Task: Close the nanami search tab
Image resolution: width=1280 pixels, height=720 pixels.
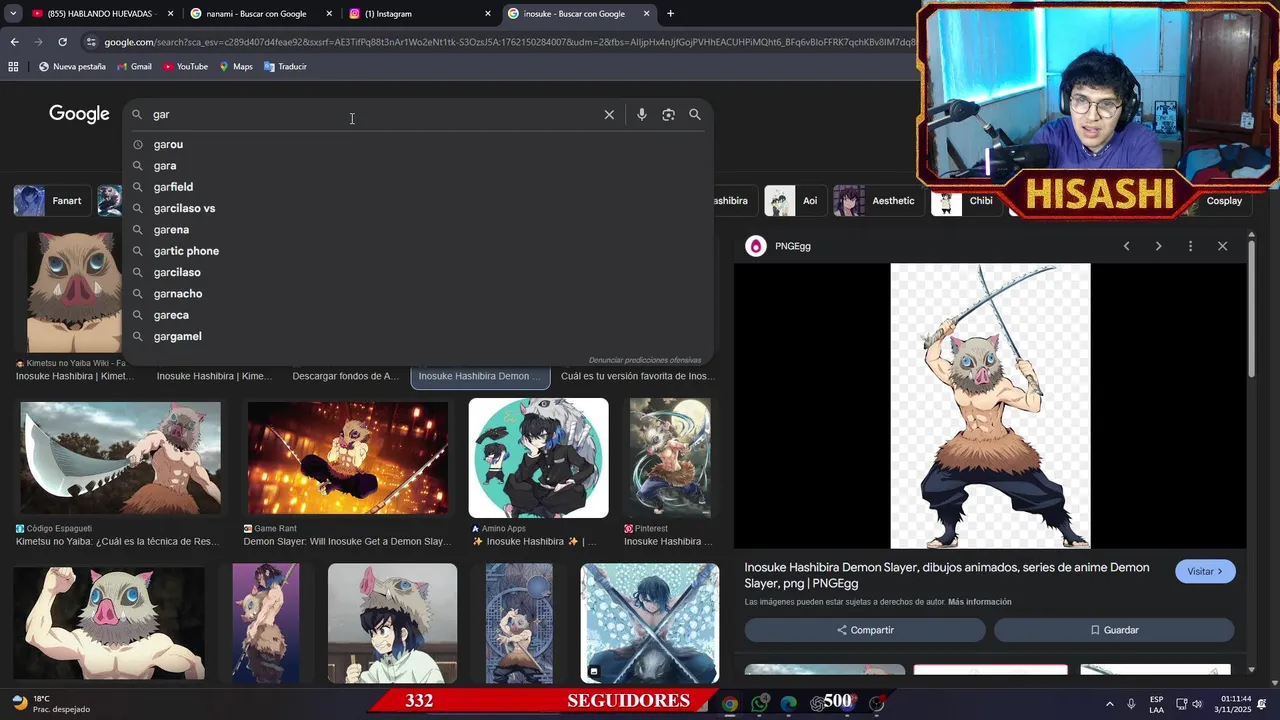Action: (329, 14)
